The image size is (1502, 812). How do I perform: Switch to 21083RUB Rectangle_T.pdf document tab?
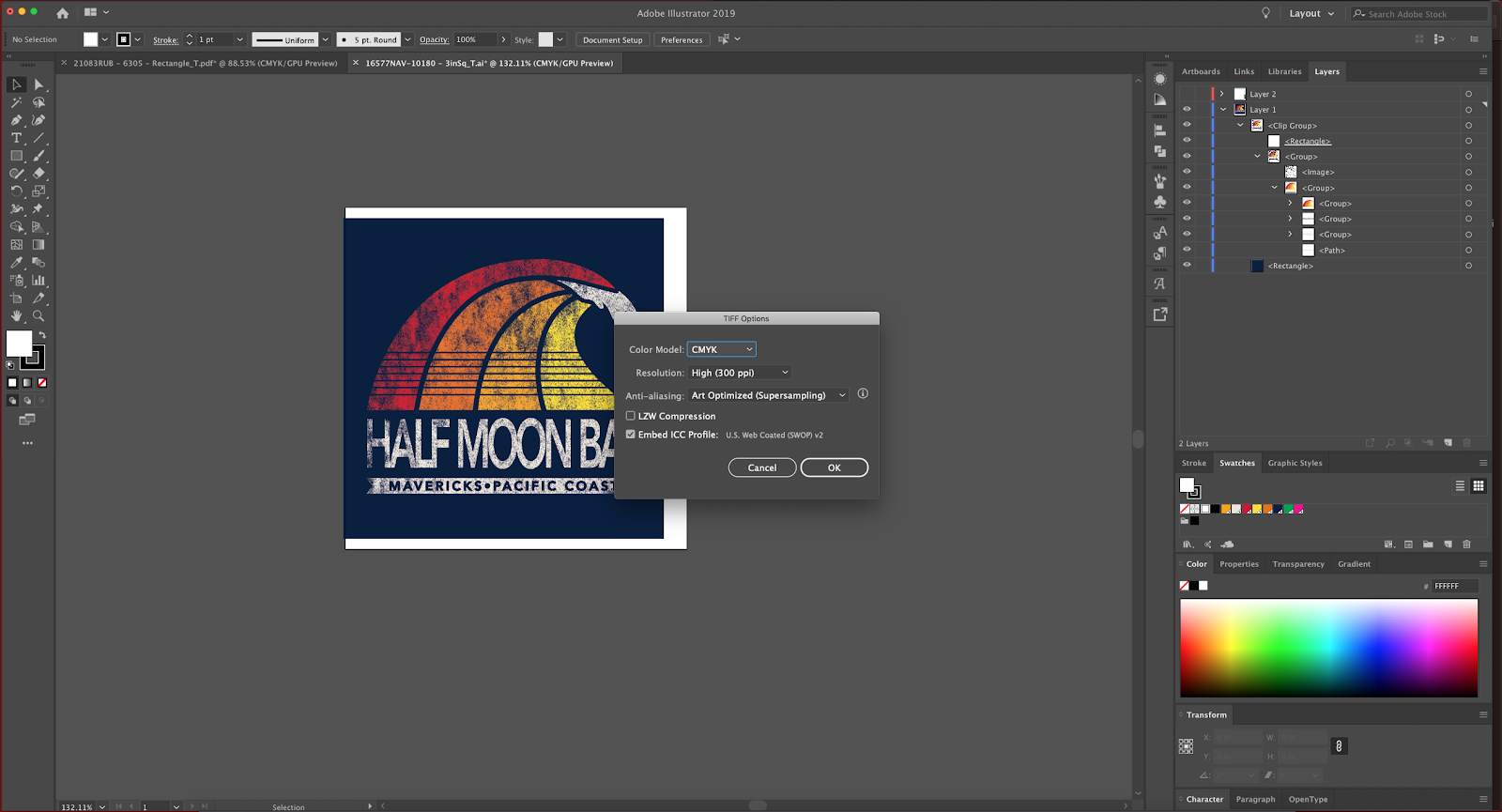(x=205, y=63)
